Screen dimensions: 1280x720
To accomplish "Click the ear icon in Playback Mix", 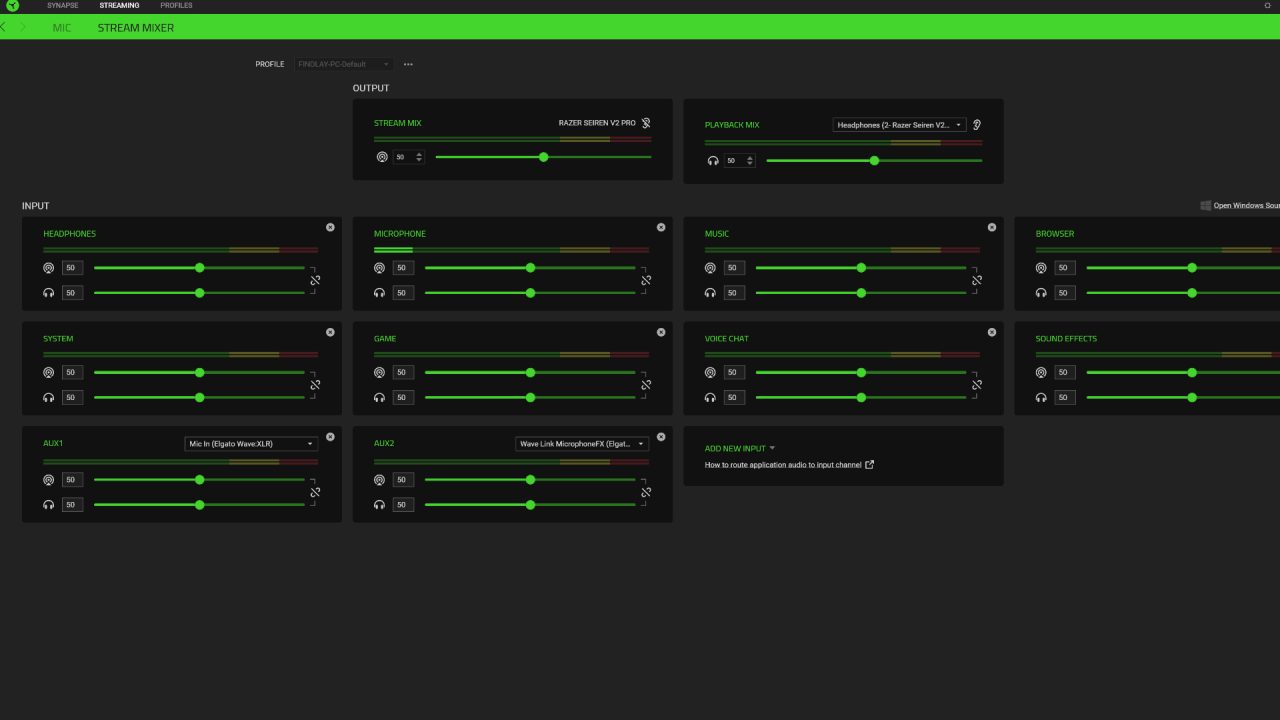I will point(977,125).
